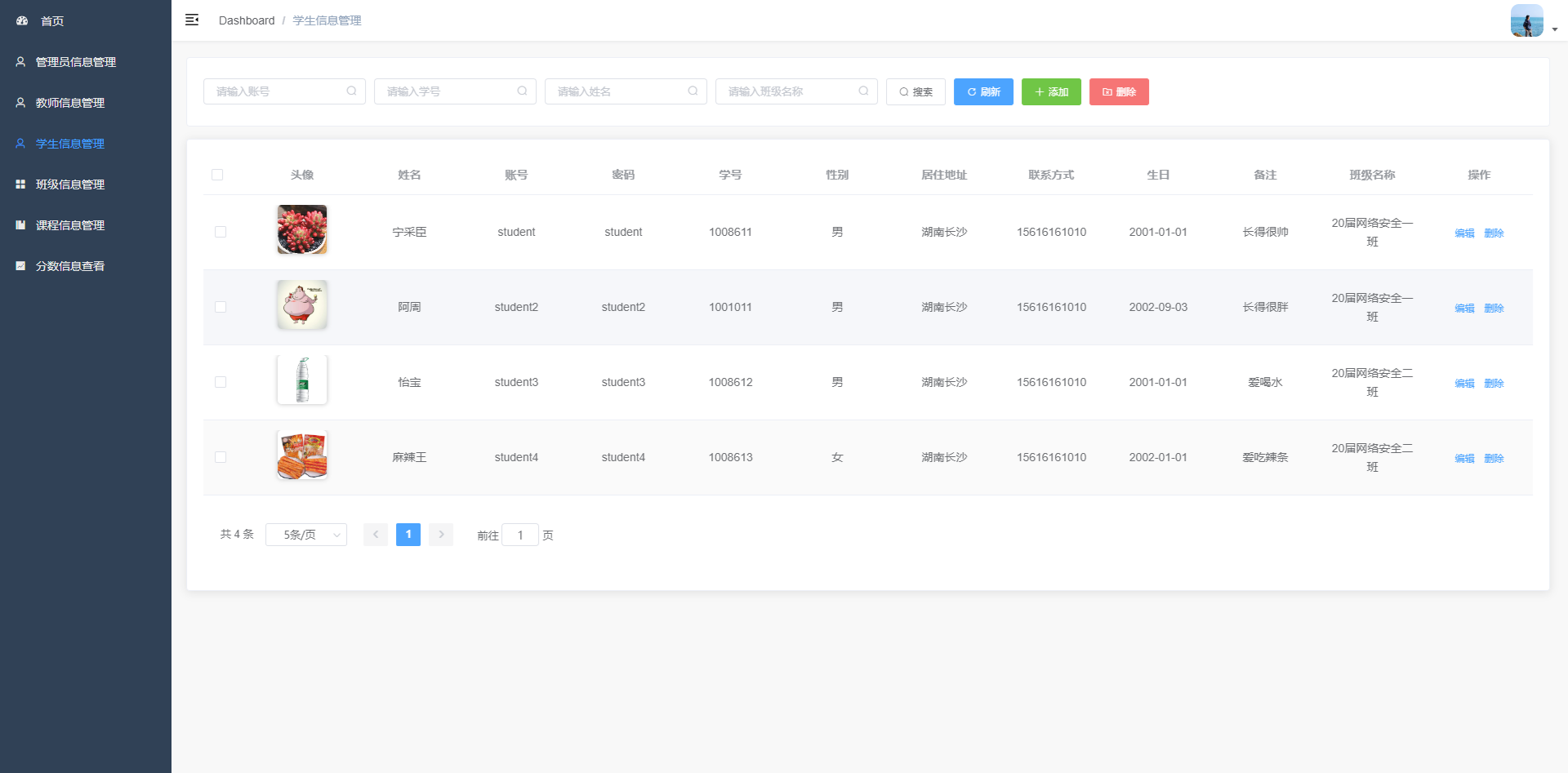Toggle the select-all checkbox in table header
This screenshot has width=1568, height=773.
point(217,175)
